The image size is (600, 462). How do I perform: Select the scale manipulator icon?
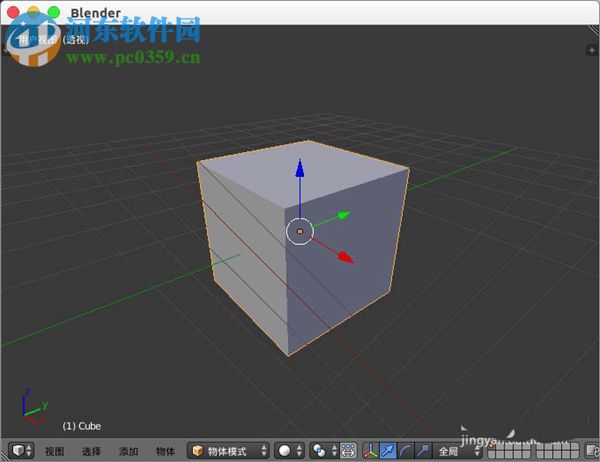[423, 451]
